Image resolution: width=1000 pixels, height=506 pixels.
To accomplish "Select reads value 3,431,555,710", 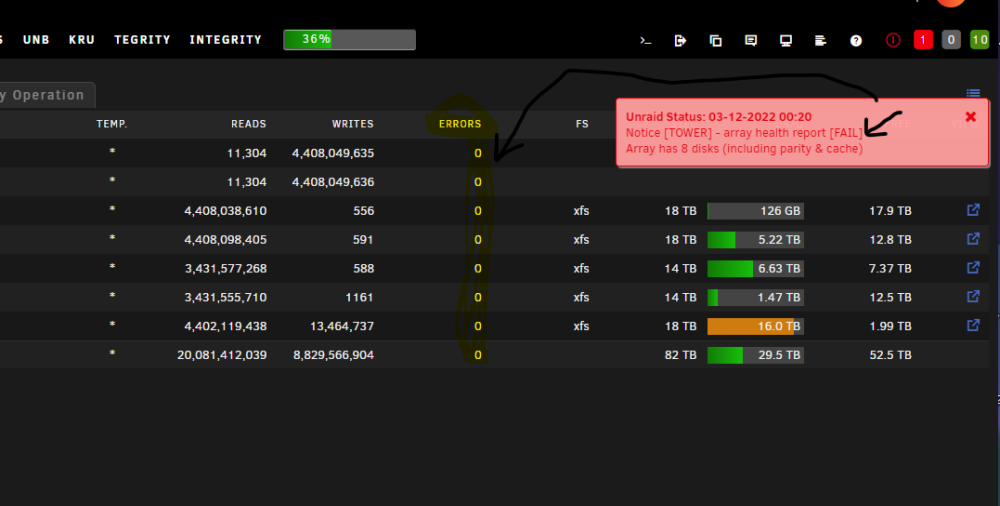I will [x=225, y=297].
